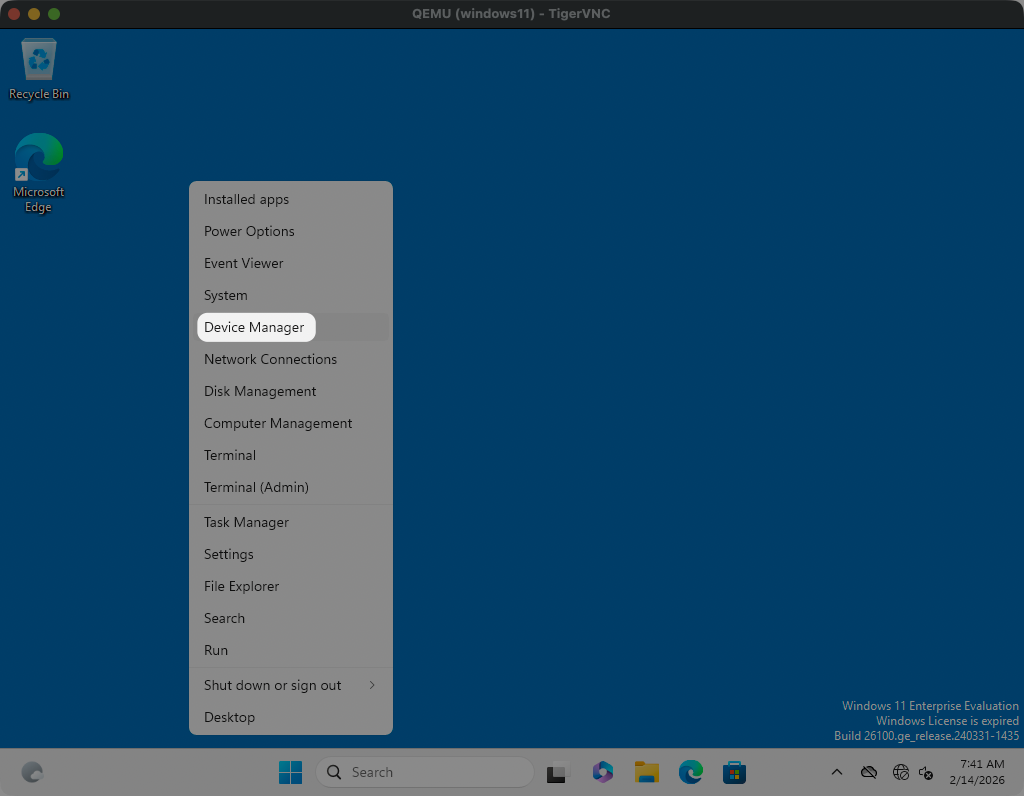Select Network Connections menu item

[270, 359]
